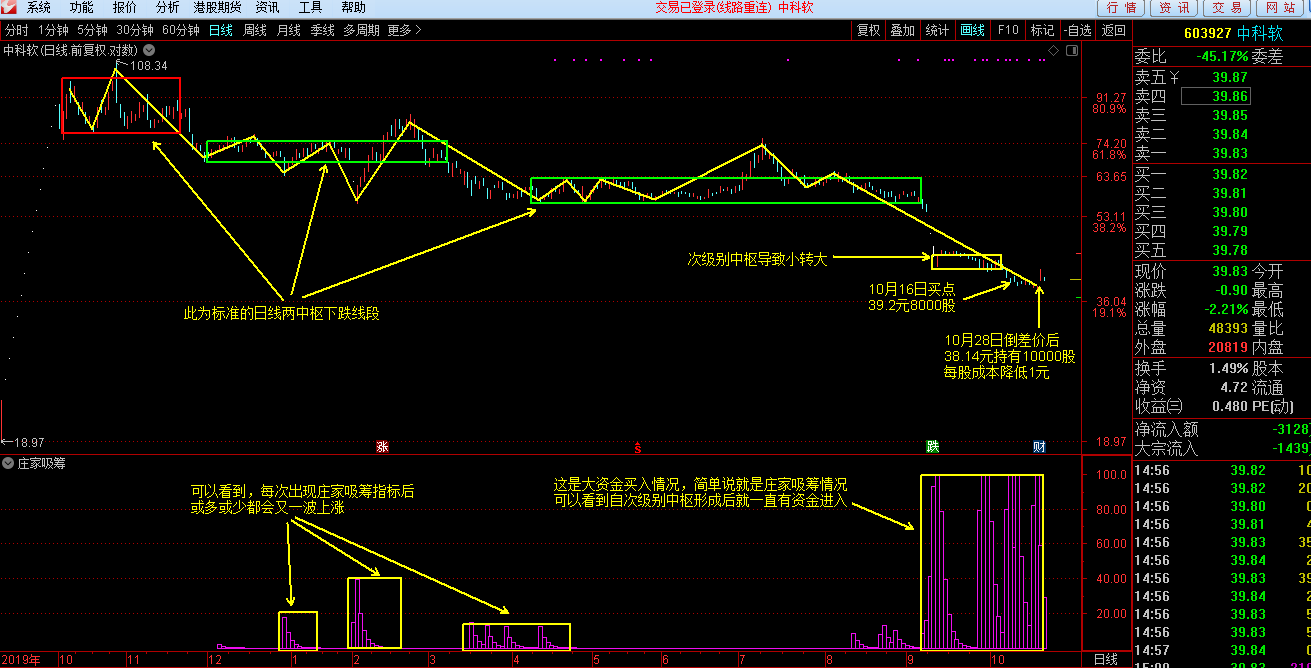Click the 委比 value -45.17%
The image size is (1311, 668).
click(1222, 57)
